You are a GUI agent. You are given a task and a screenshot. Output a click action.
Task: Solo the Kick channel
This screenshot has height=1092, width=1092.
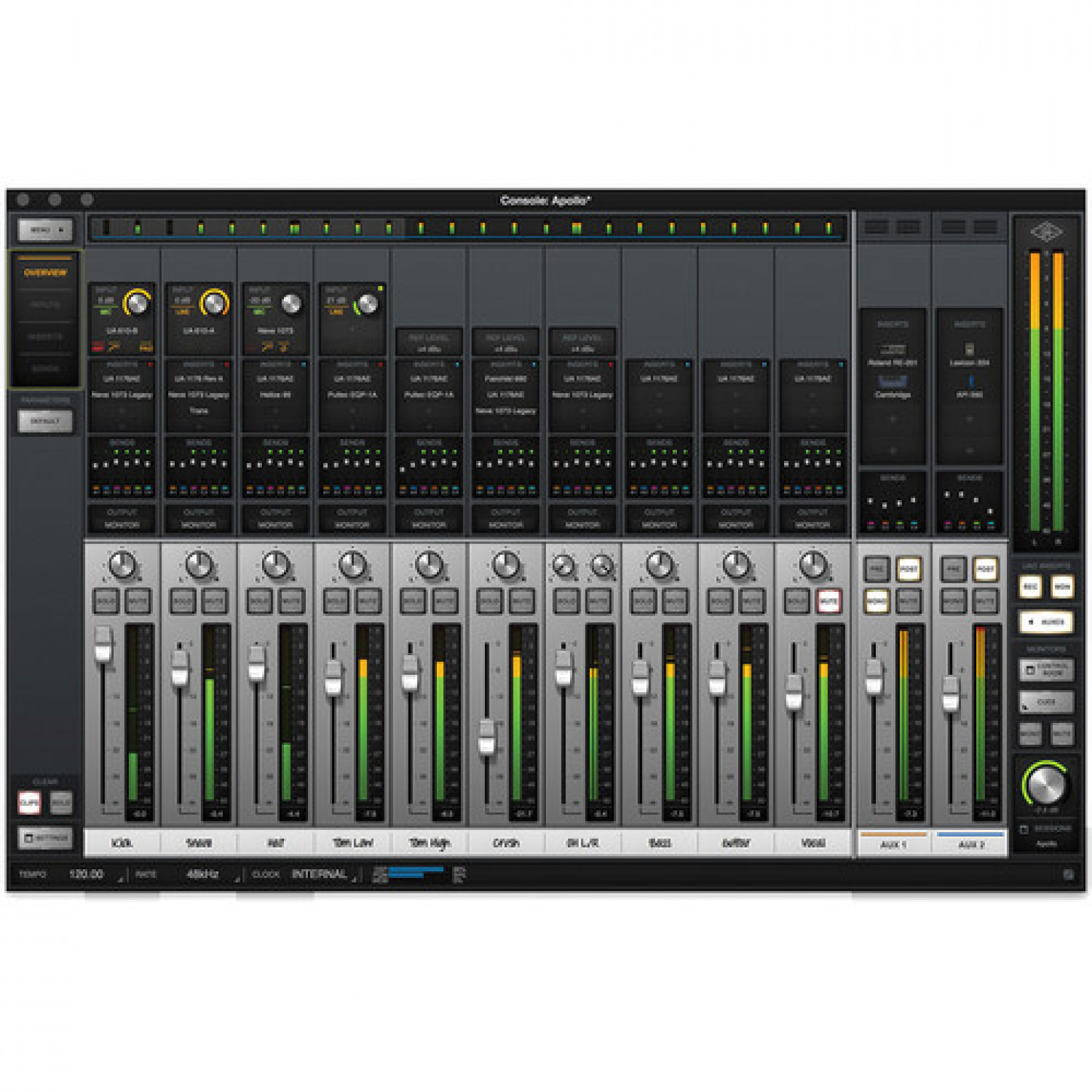[106, 601]
